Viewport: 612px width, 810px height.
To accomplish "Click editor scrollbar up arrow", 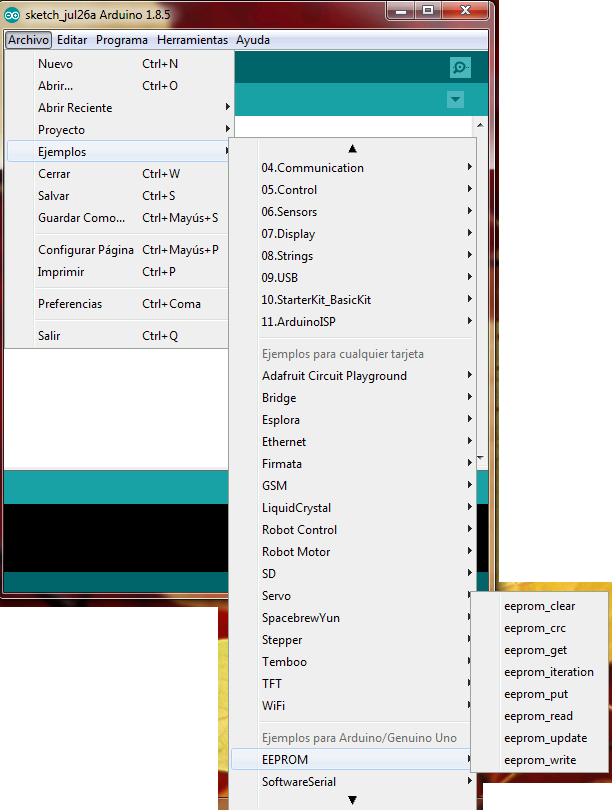I will [x=480, y=125].
